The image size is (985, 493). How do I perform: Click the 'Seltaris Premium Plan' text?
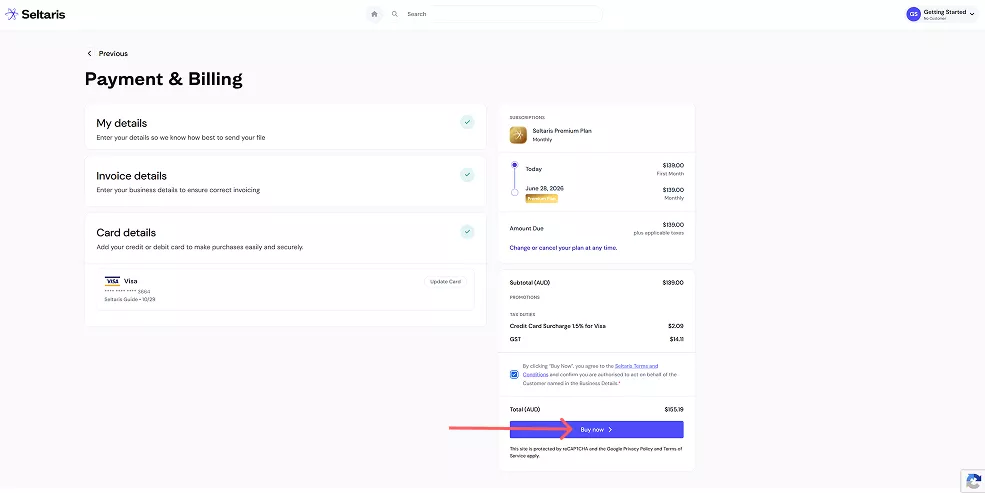point(562,131)
